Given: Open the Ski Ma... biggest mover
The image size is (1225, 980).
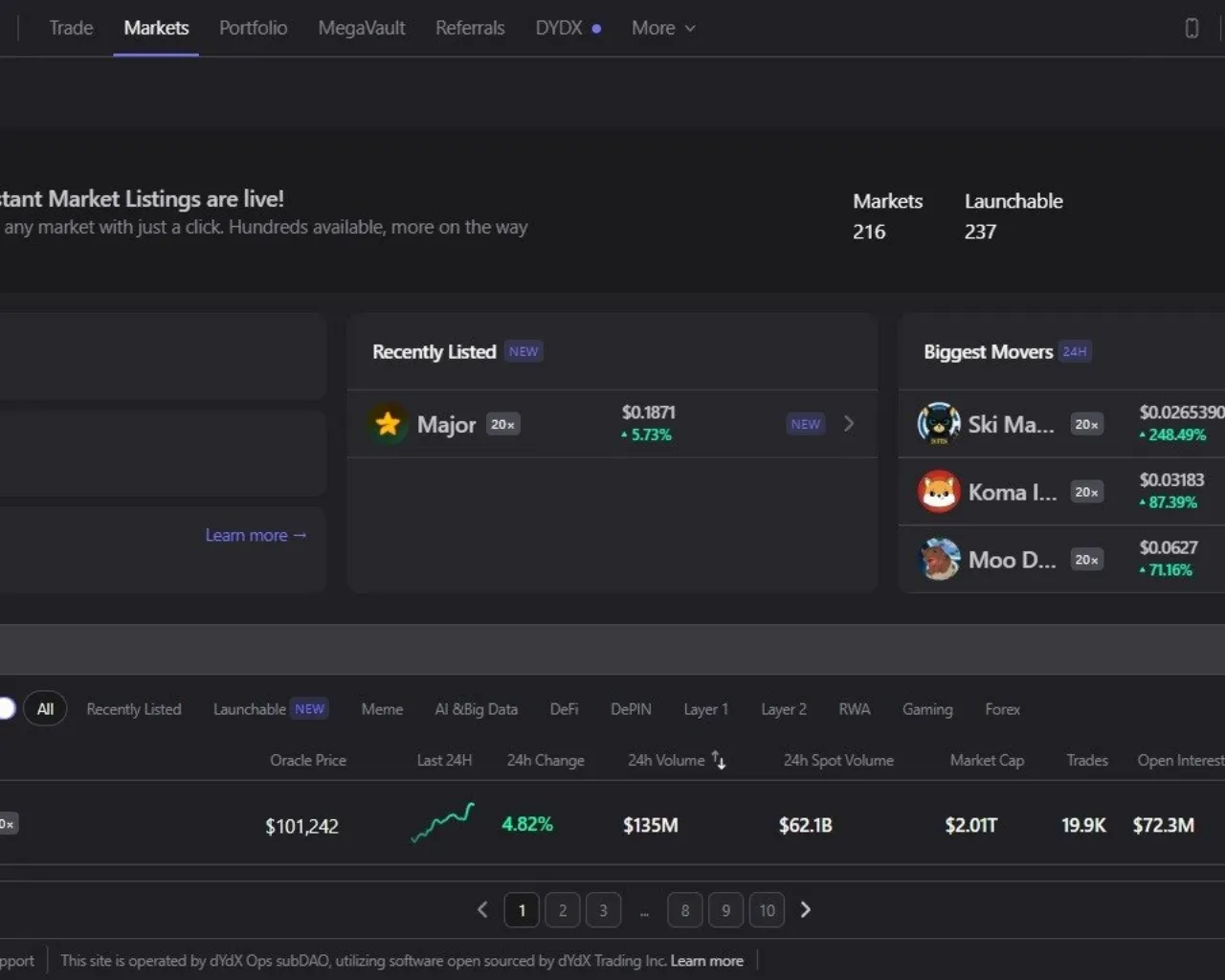Looking at the screenshot, I should [x=1061, y=423].
